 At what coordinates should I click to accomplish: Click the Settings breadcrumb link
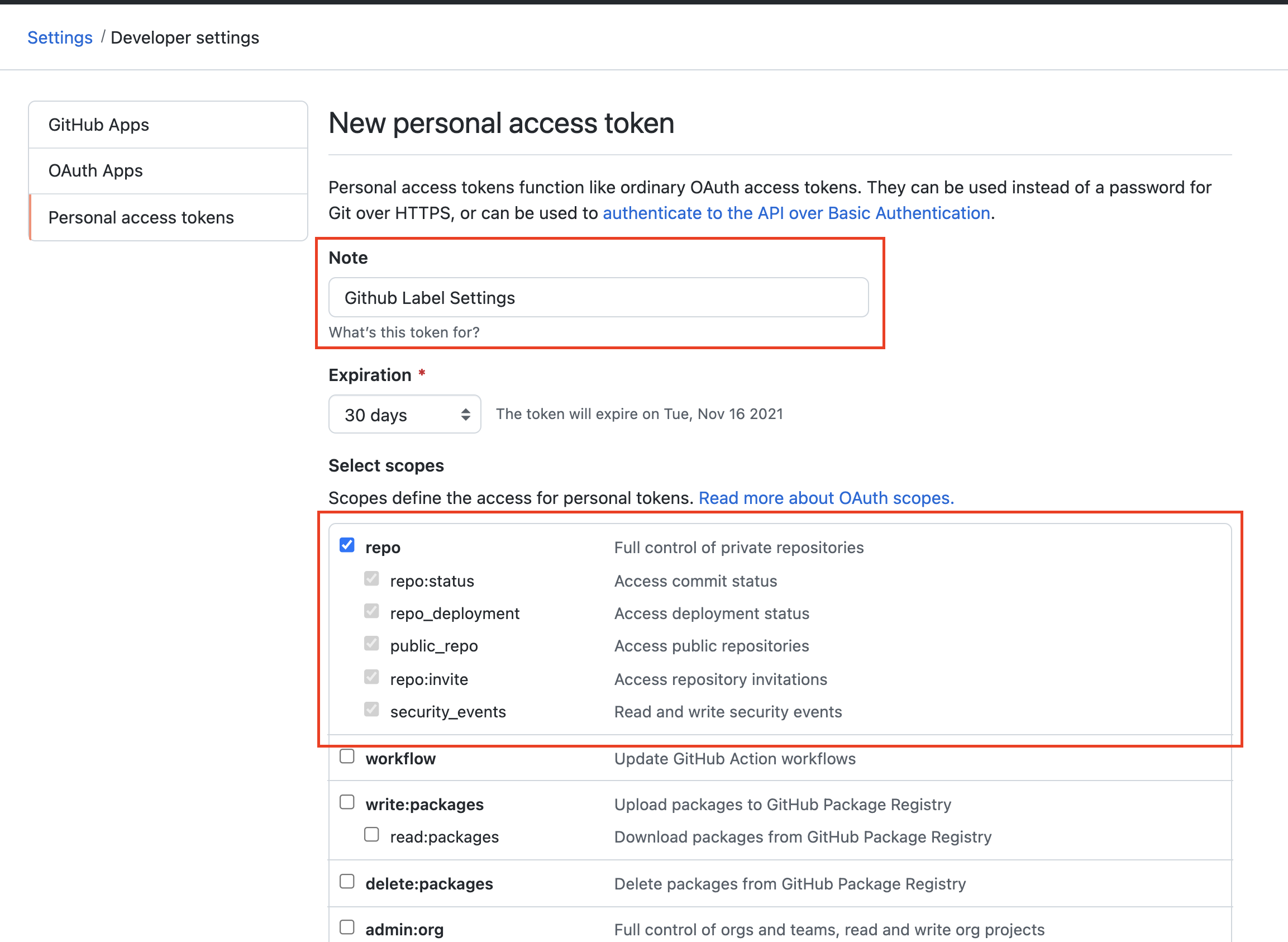pyautogui.click(x=60, y=37)
